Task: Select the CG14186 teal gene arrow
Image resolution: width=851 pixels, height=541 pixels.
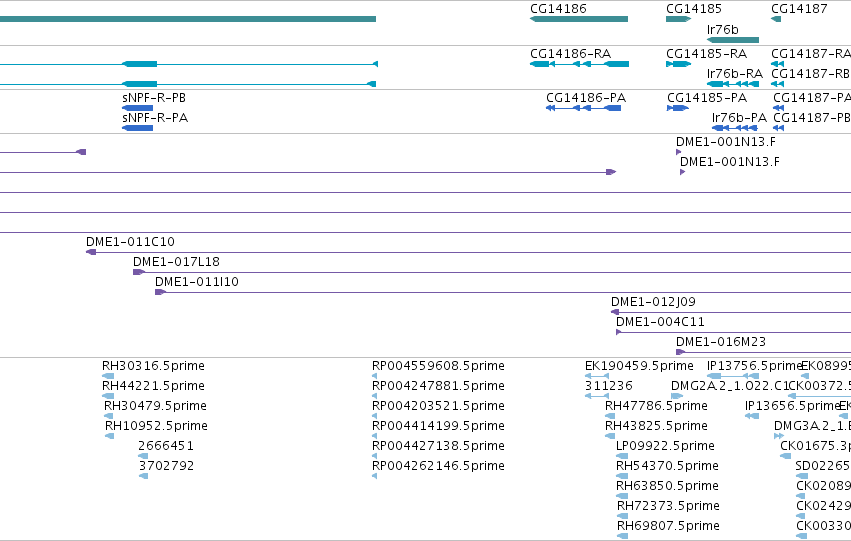Action: (579, 19)
